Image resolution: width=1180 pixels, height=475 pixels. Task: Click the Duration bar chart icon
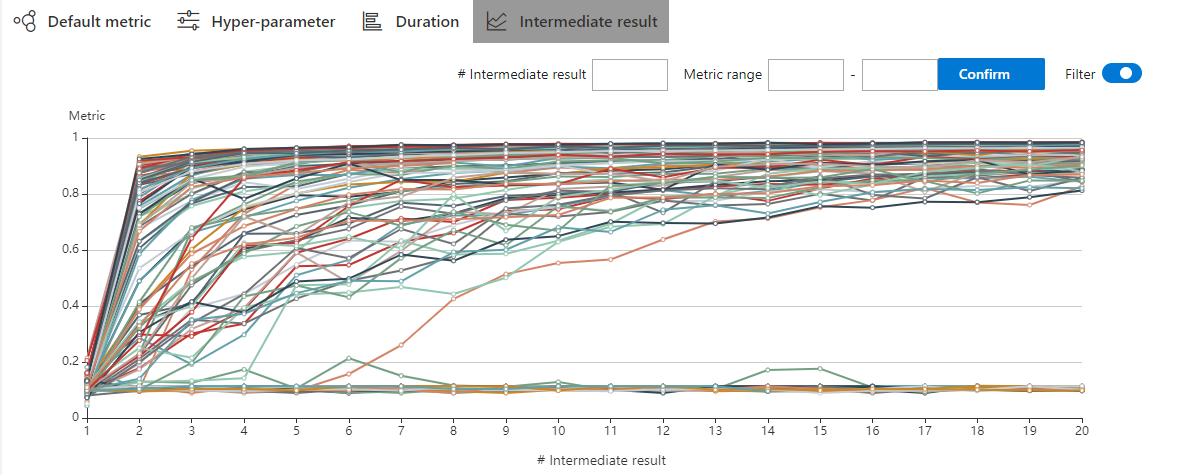372,21
